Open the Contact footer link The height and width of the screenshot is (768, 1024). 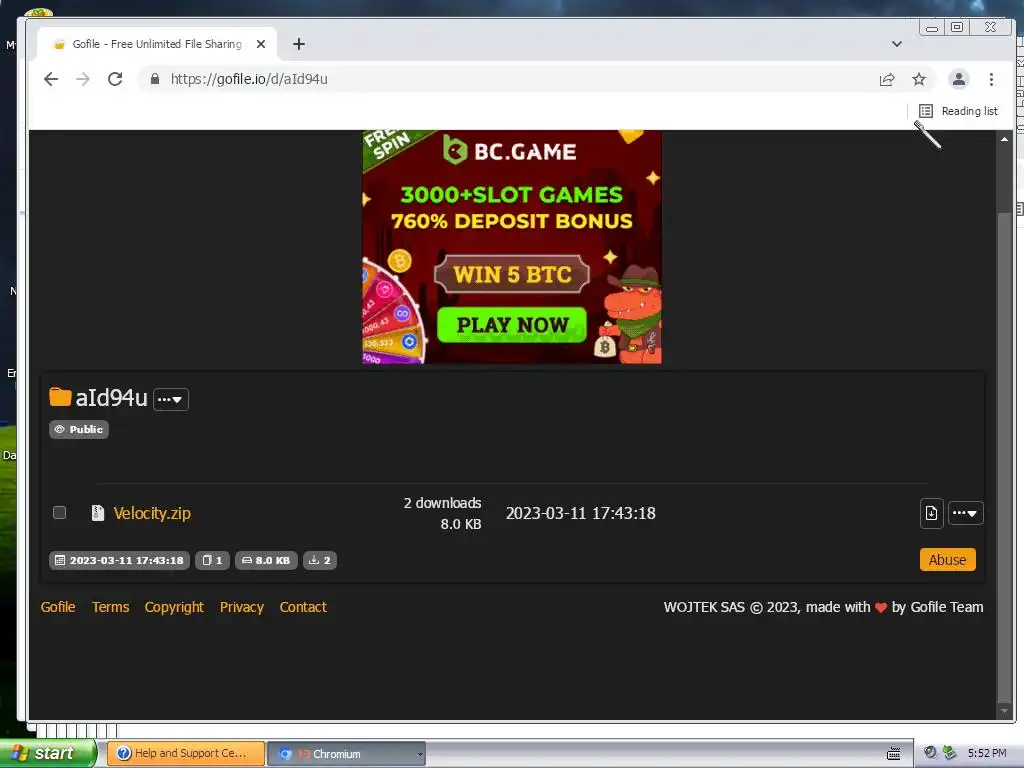(x=303, y=607)
